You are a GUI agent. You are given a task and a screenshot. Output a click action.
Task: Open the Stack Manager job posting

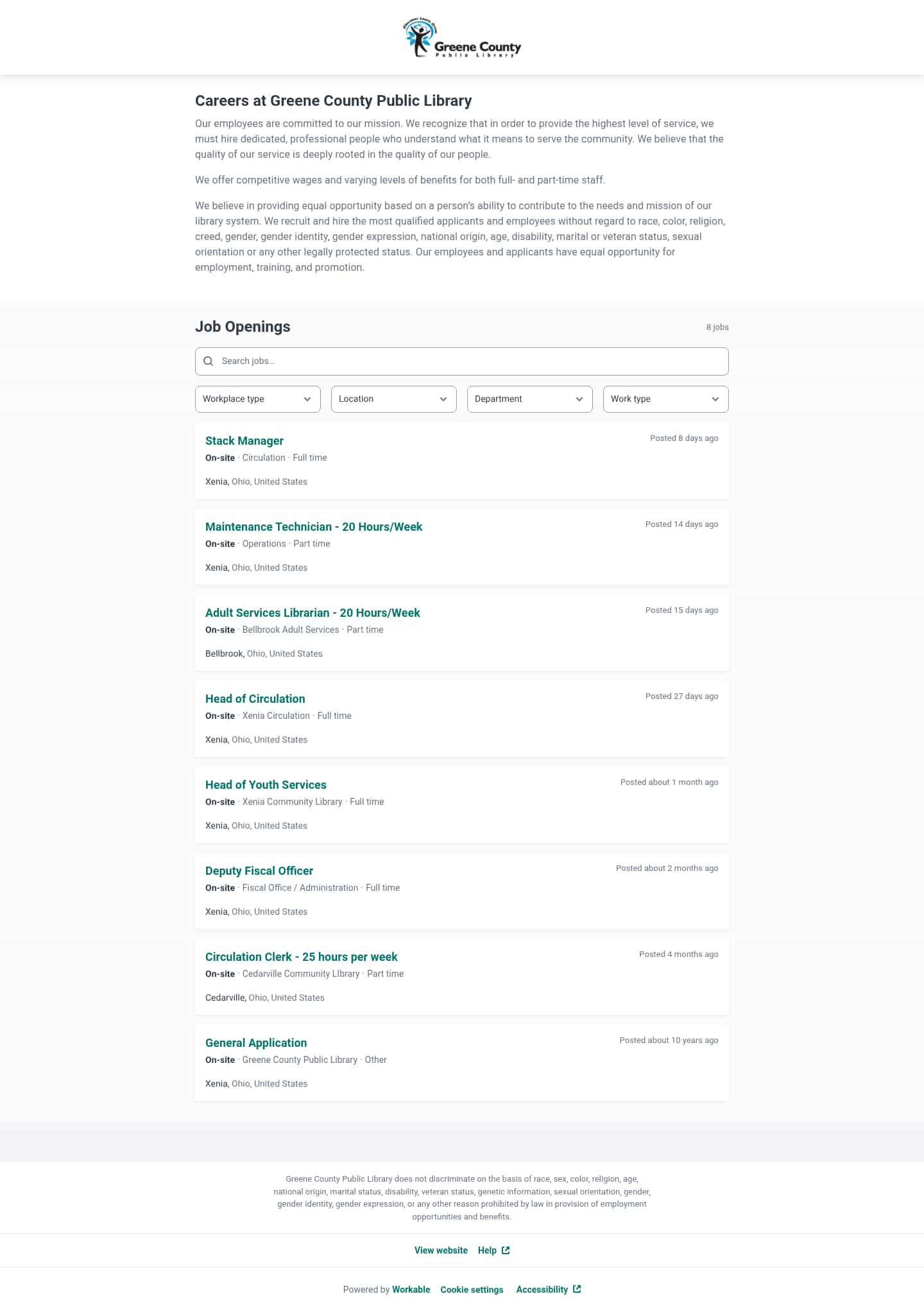coord(244,441)
